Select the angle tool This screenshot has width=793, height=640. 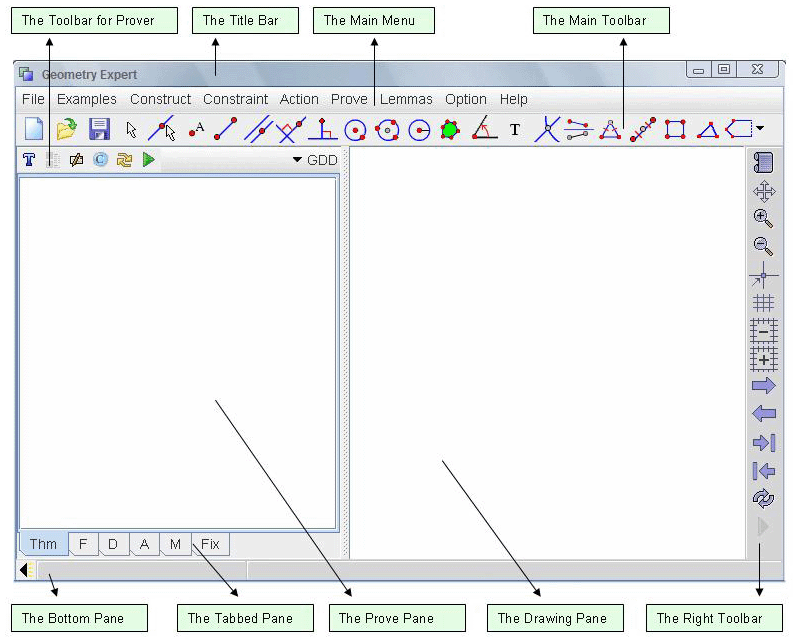[x=484, y=129]
